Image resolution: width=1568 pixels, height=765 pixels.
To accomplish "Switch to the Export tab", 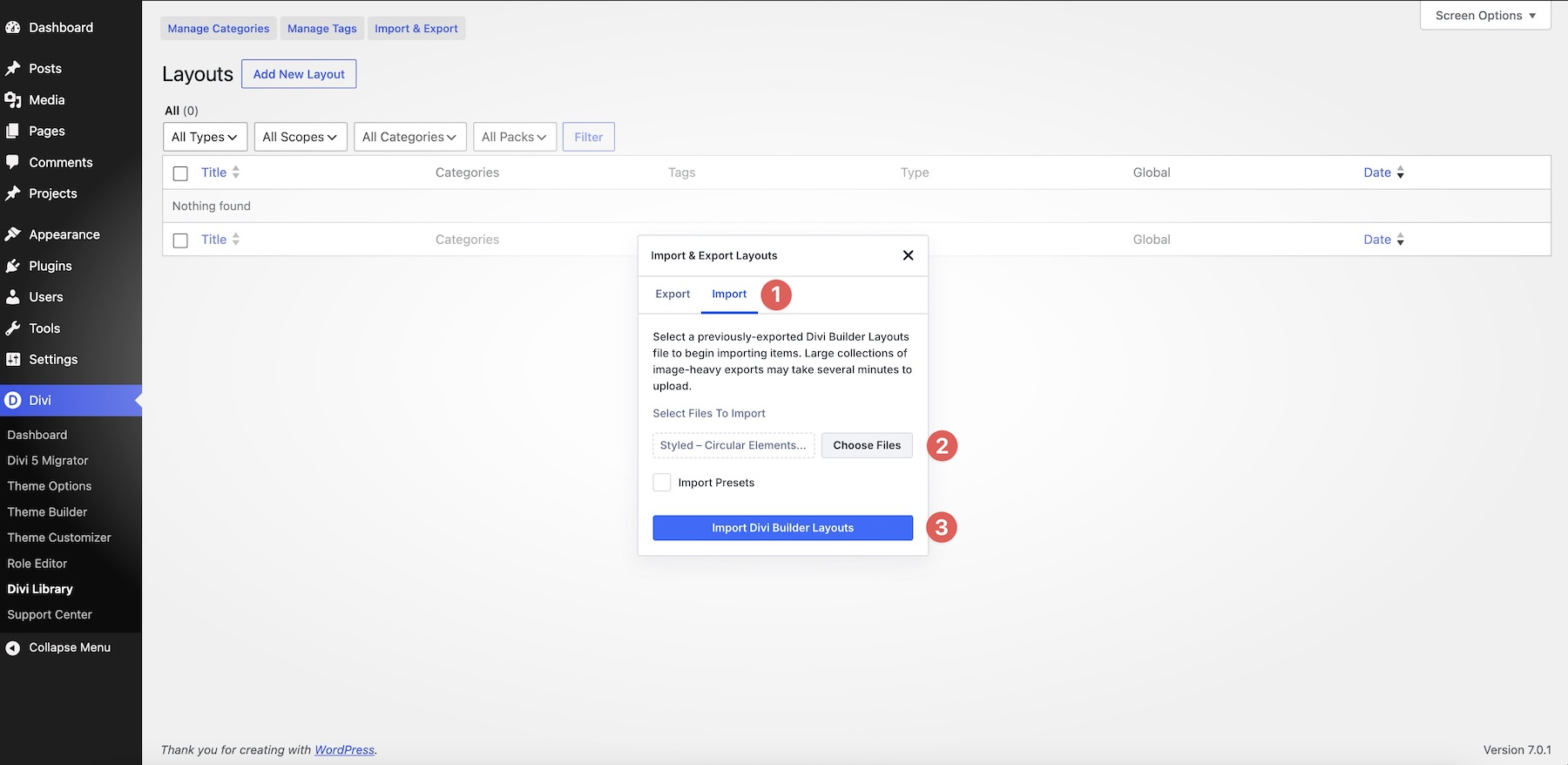I will 672,294.
